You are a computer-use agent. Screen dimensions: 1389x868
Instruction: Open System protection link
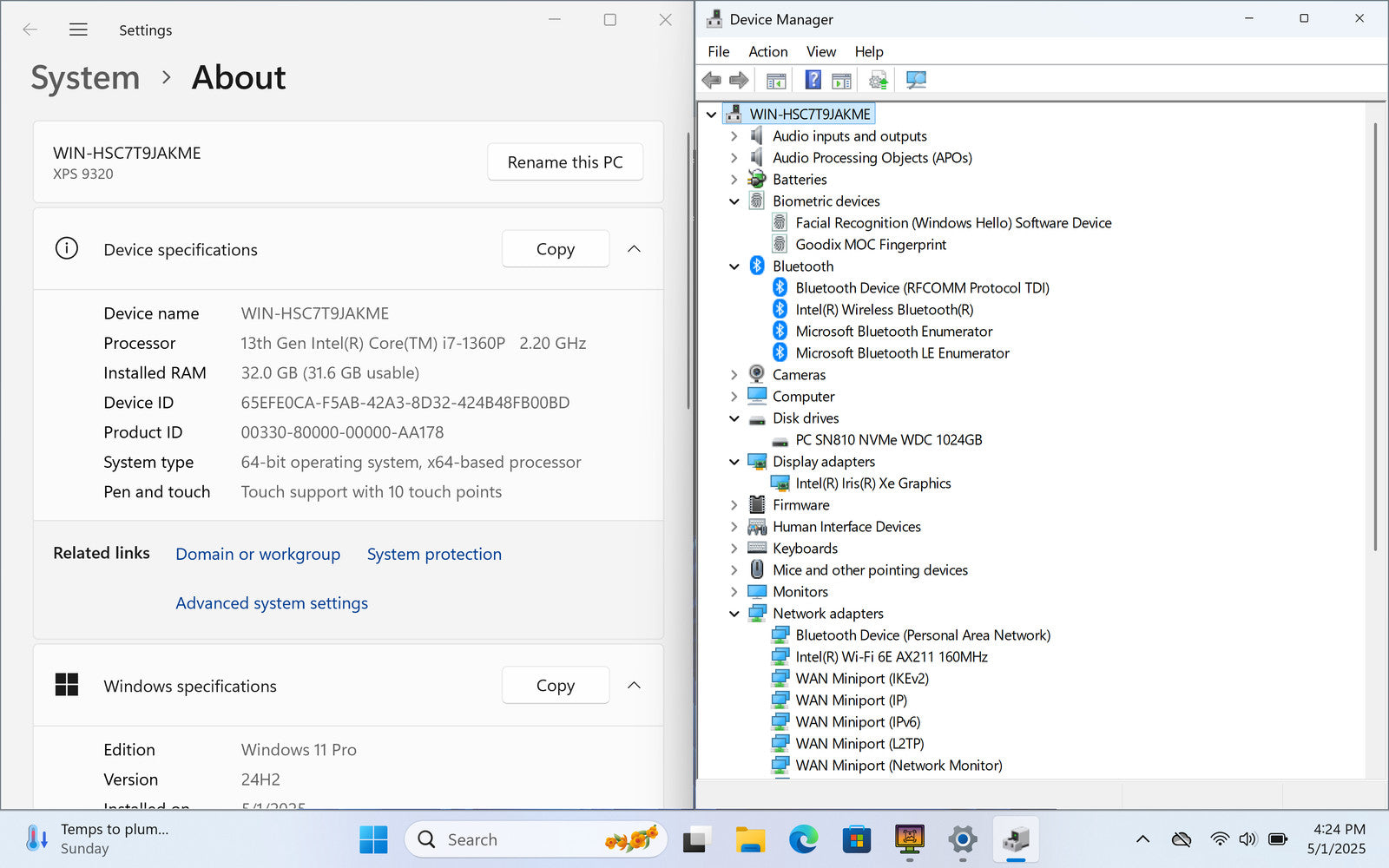click(434, 554)
